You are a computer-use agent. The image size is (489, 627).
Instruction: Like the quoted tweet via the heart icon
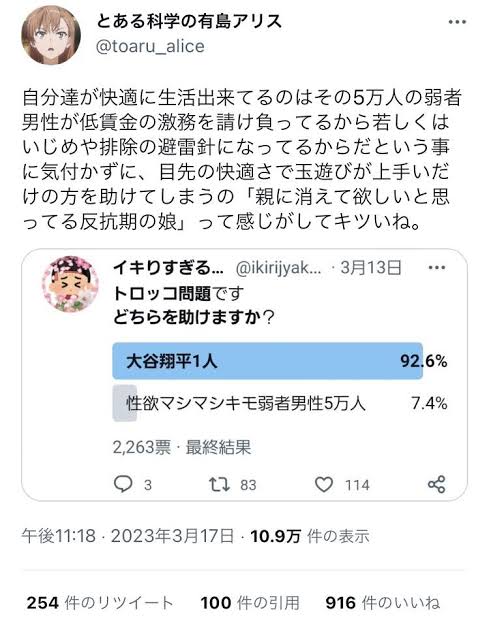pyautogui.click(x=323, y=484)
